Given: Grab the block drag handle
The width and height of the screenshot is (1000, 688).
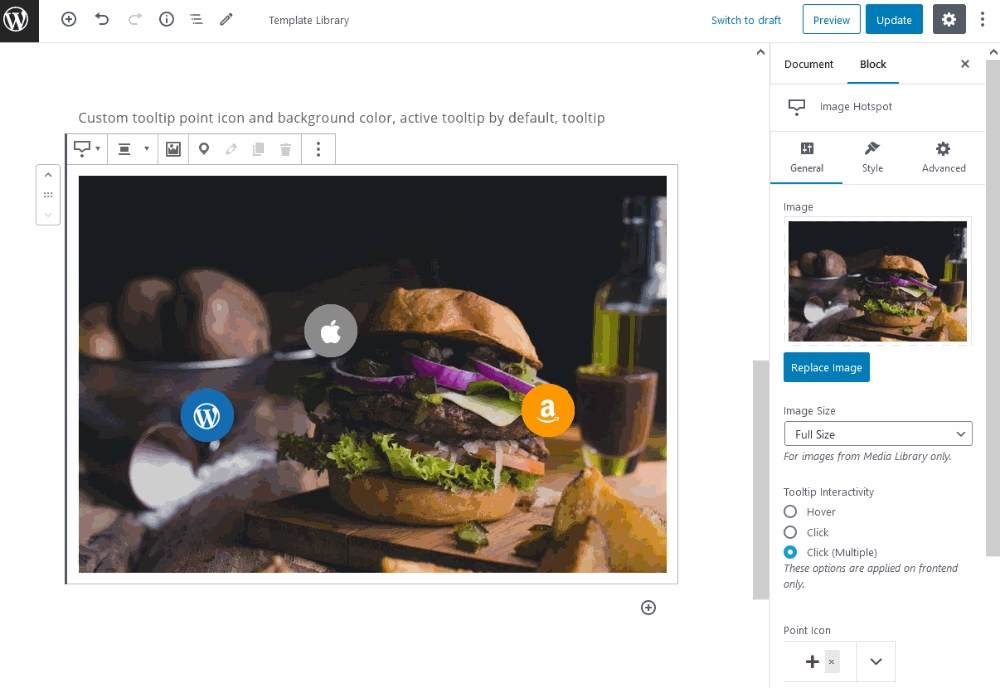Looking at the screenshot, I should tap(48, 194).
